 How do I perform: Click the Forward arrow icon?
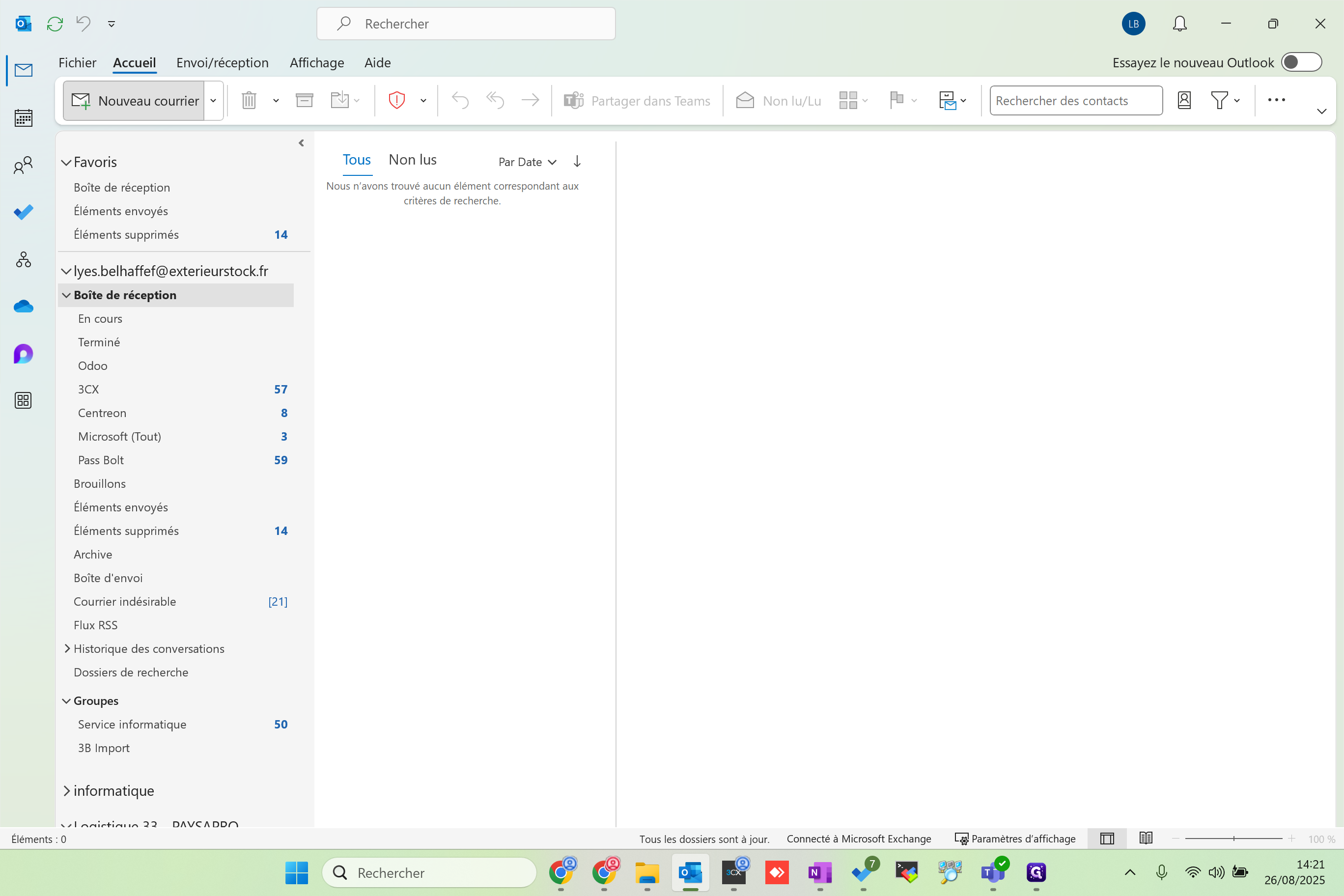point(531,101)
